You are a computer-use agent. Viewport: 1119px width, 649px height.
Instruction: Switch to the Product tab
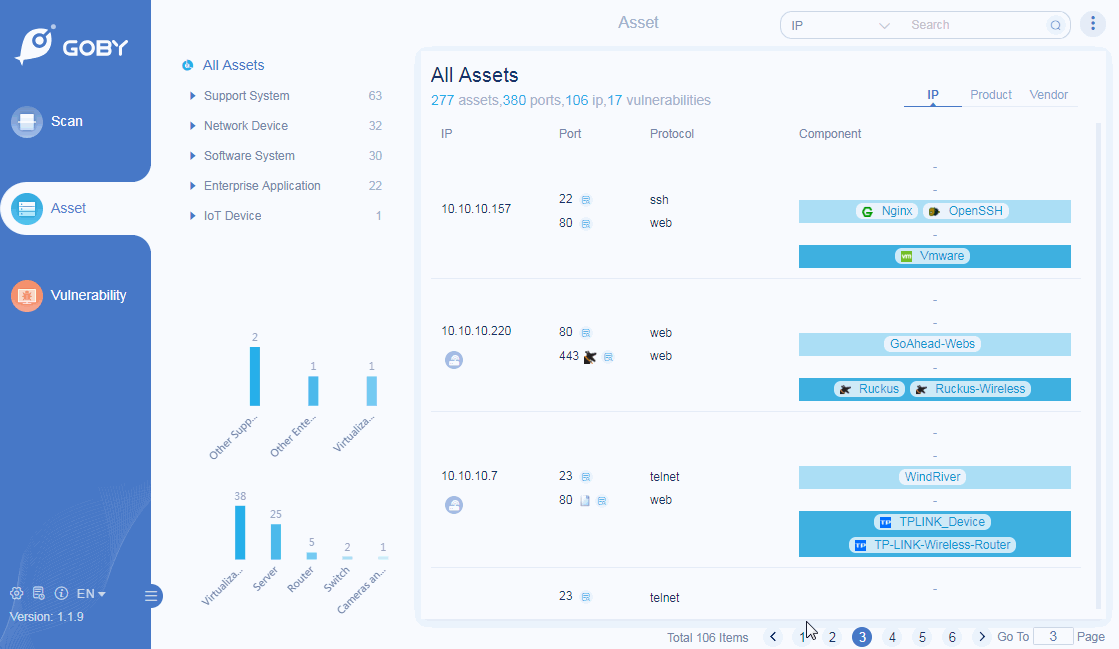pos(991,95)
